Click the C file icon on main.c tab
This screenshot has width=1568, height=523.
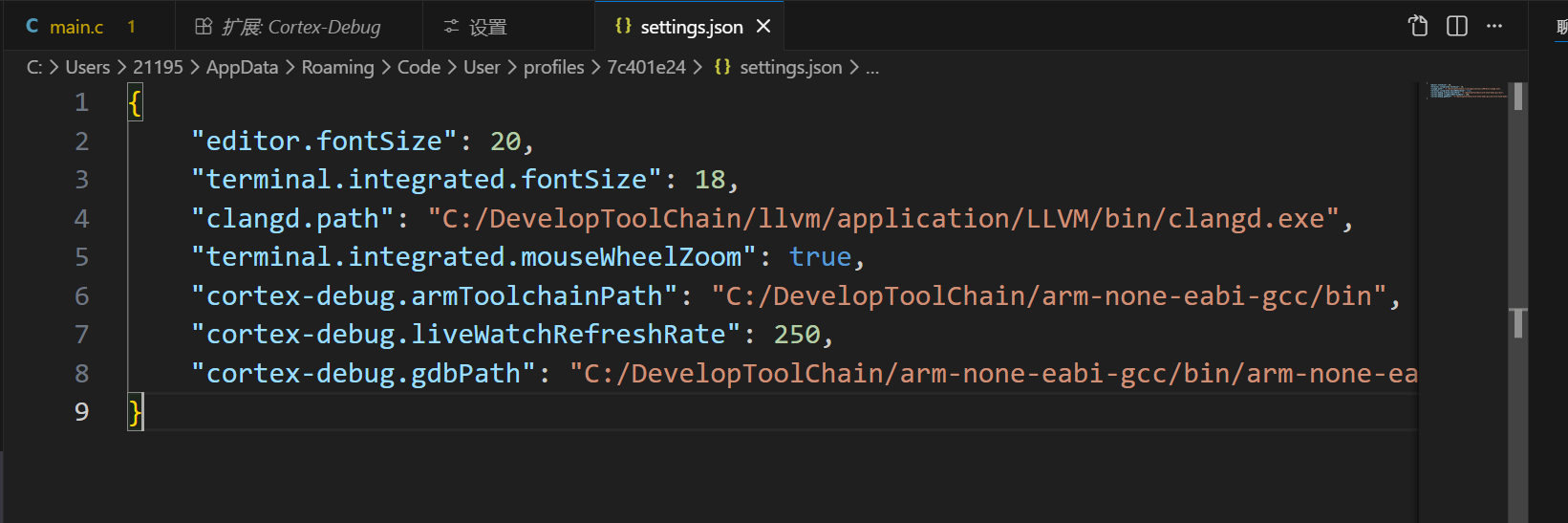(x=32, y=27)
